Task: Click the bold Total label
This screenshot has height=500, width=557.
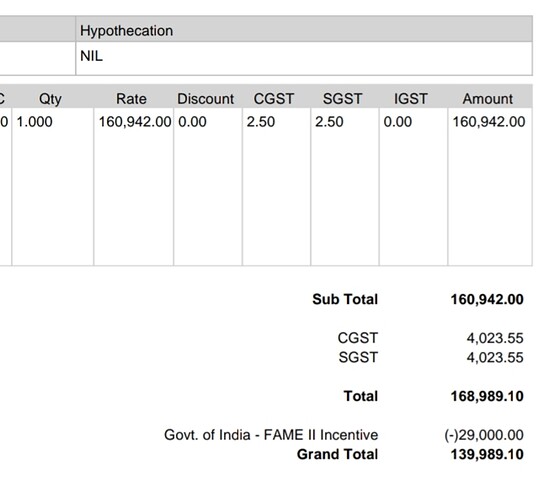Action: pos(361,396)
